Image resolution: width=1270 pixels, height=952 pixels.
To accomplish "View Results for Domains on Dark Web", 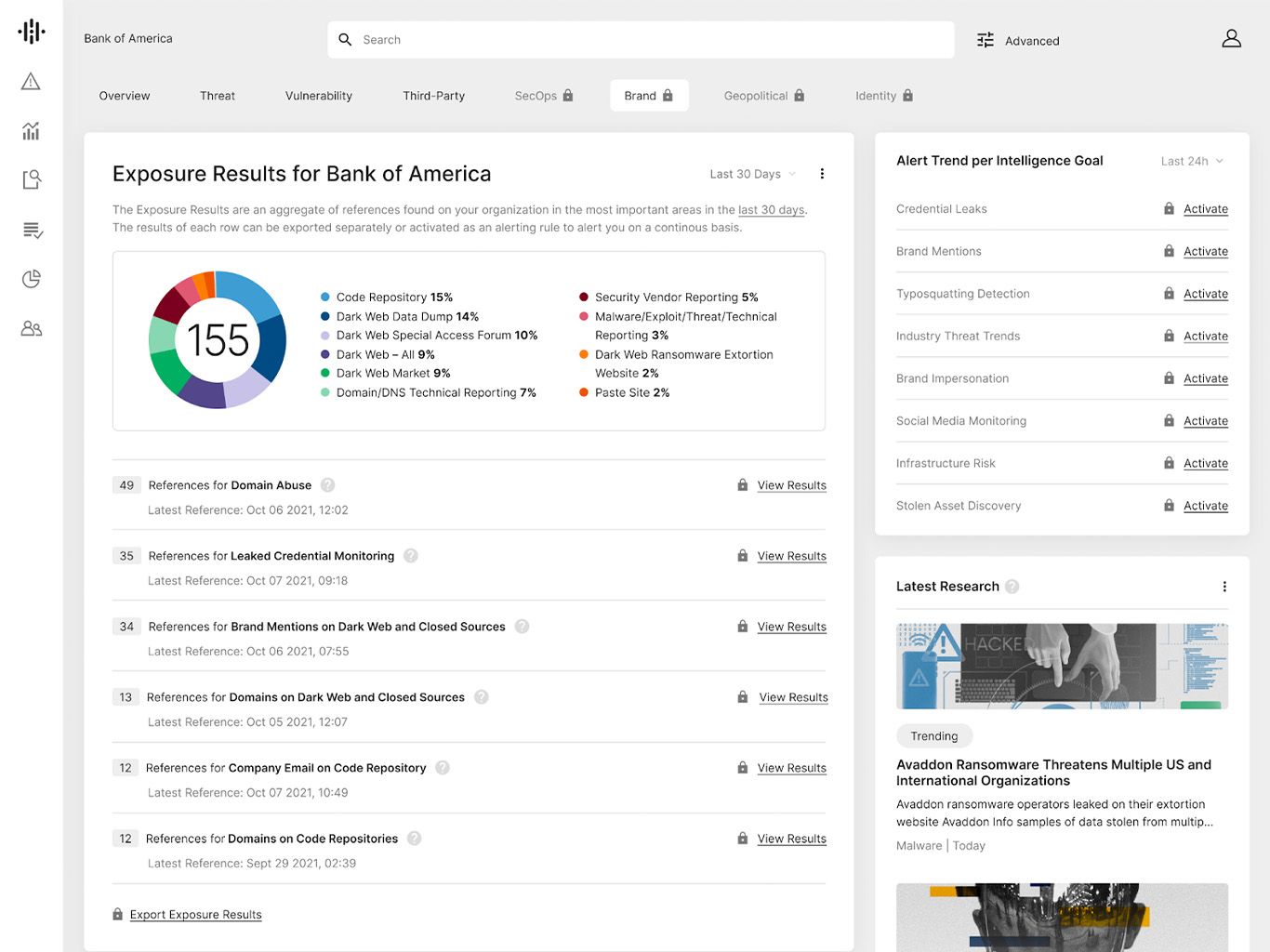I will click(x=794, y=697).
